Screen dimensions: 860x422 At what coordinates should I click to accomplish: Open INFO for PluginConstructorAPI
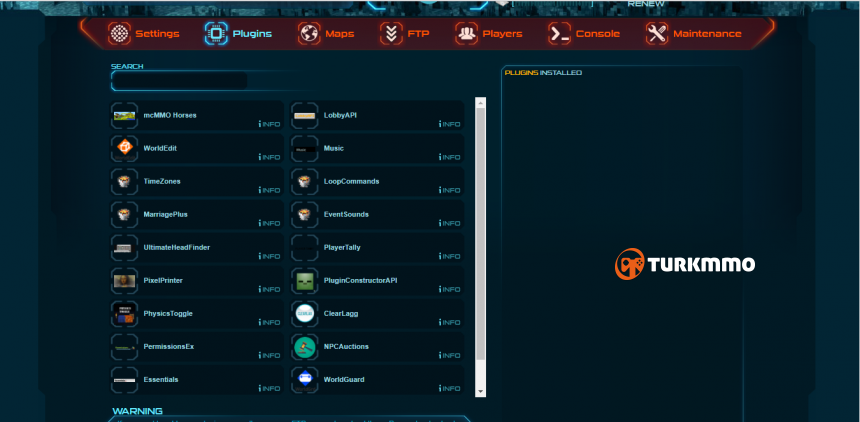449,289
